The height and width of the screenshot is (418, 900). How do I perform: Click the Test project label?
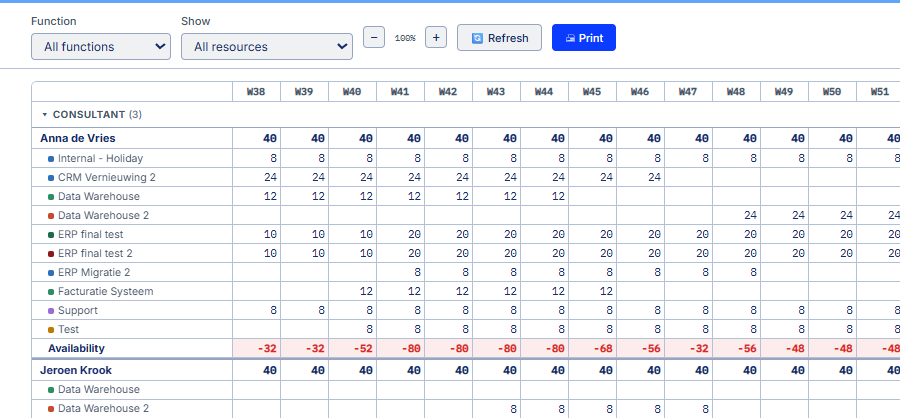pos(68,329)
